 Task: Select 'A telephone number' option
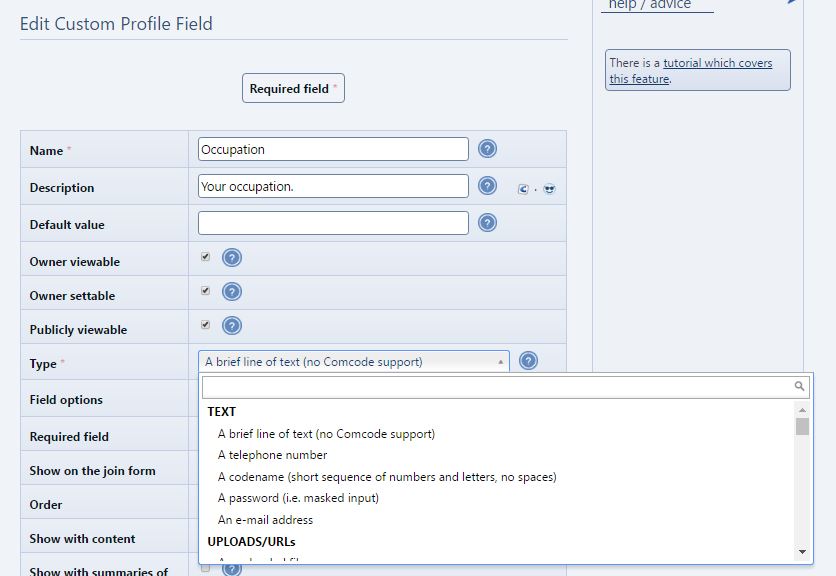point(272,455)
